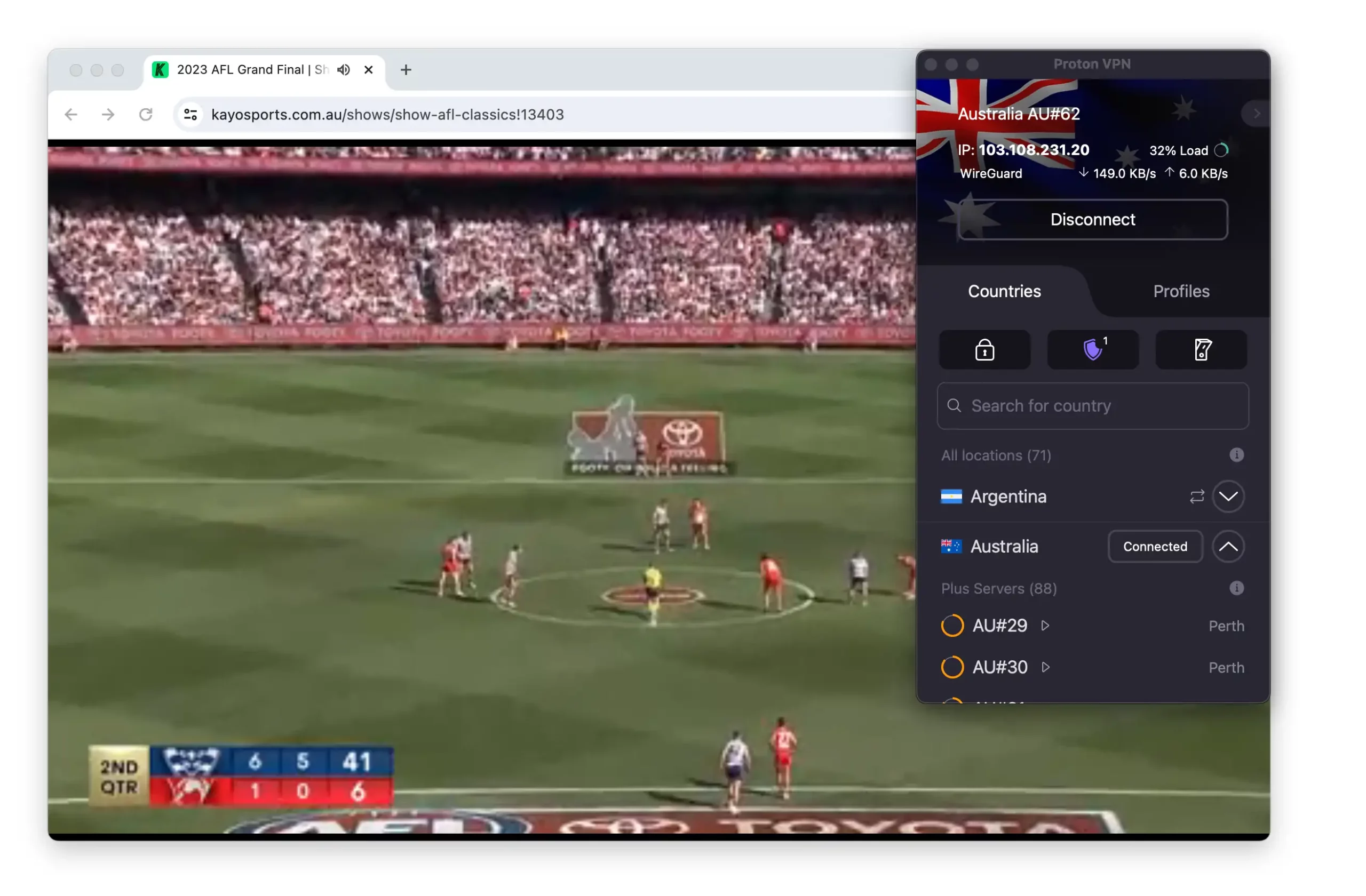The height and width of the screenshot is (896, 1366).
Task: Go forward in the browser
Action: [108, 114]
